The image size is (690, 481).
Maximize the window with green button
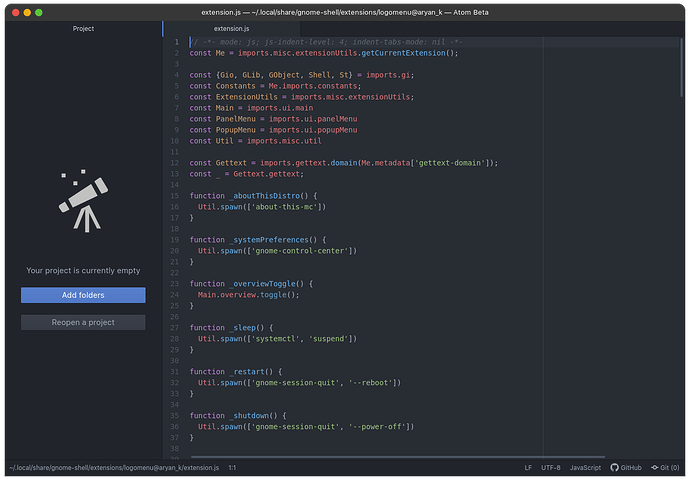(x=40, y=12)
